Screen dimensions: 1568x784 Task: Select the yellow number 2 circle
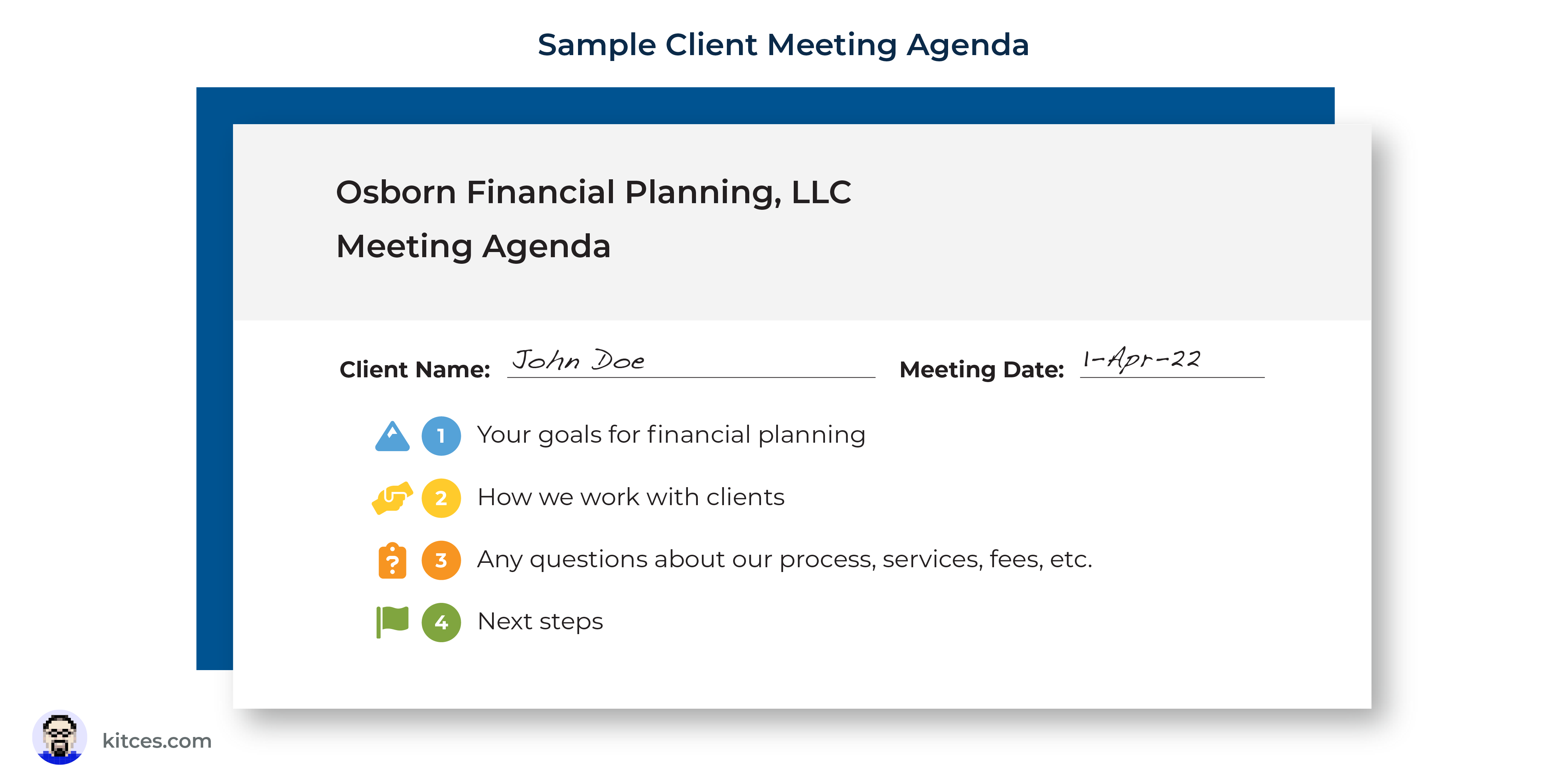441,498
